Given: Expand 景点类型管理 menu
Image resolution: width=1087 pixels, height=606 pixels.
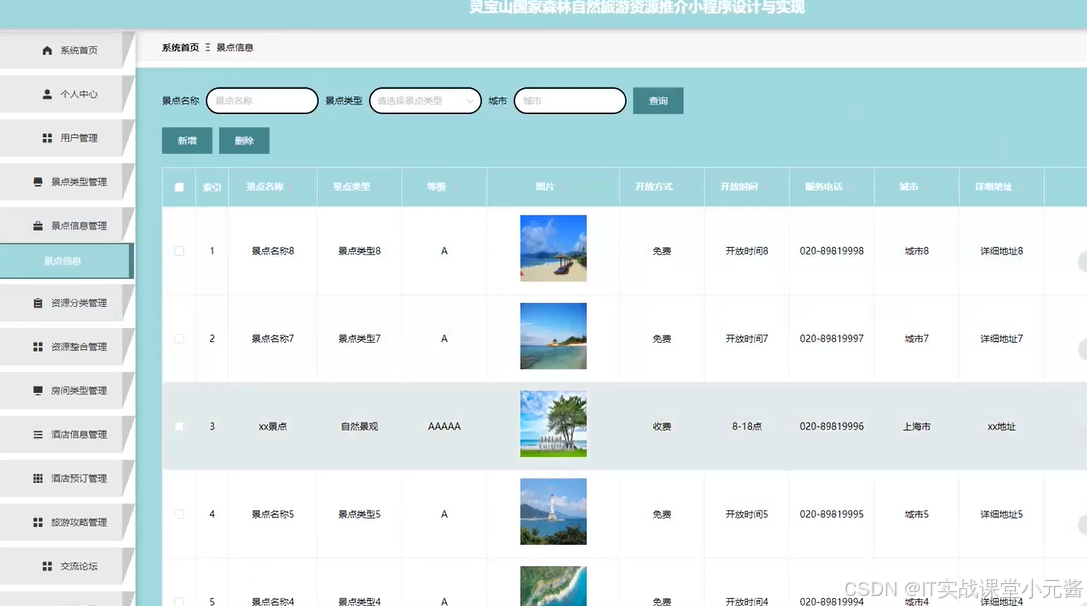Looking at the screenshot, I should pyautogui.click(x=65, y=182).
